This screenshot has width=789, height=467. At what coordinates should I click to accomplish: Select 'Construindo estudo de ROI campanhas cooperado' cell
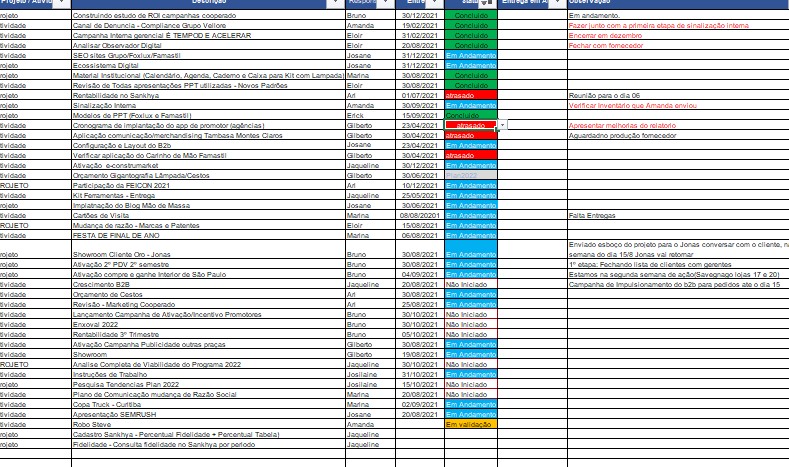click(x=208, y=16)
